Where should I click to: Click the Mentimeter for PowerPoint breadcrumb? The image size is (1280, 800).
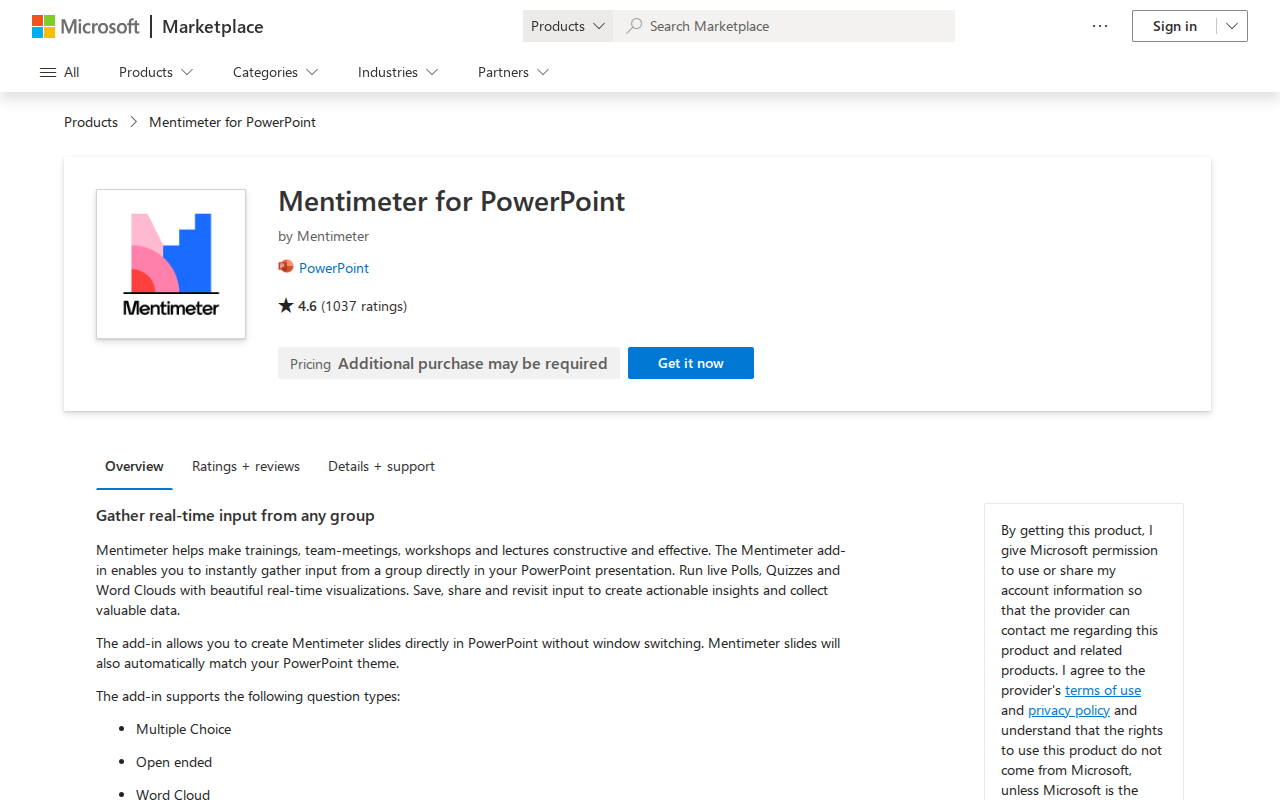pyautogui.click(x=232, y=122)
